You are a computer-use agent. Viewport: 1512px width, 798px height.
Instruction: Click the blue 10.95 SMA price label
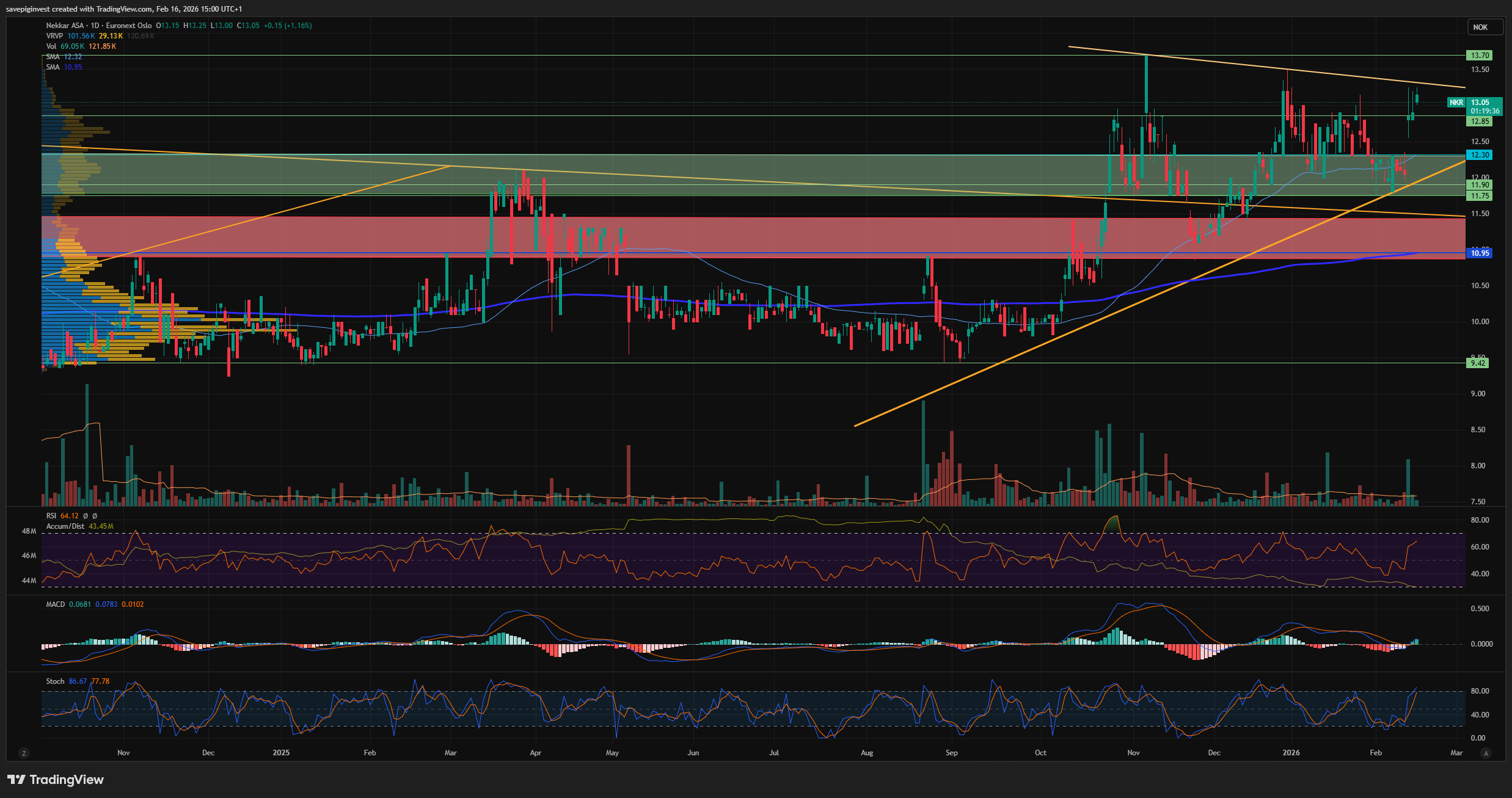pos(1479,253)
